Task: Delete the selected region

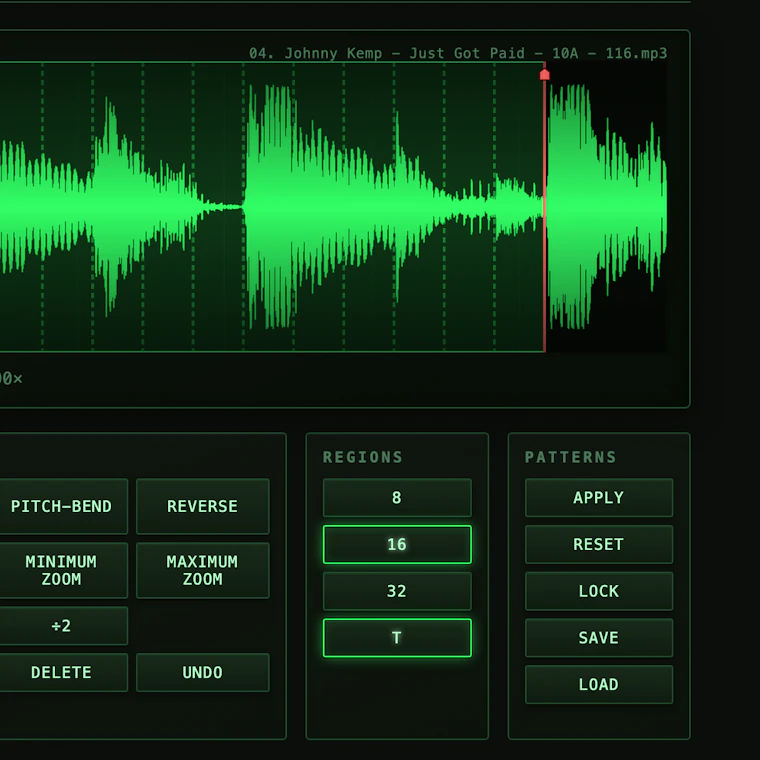Action: [x=62, y=672]
